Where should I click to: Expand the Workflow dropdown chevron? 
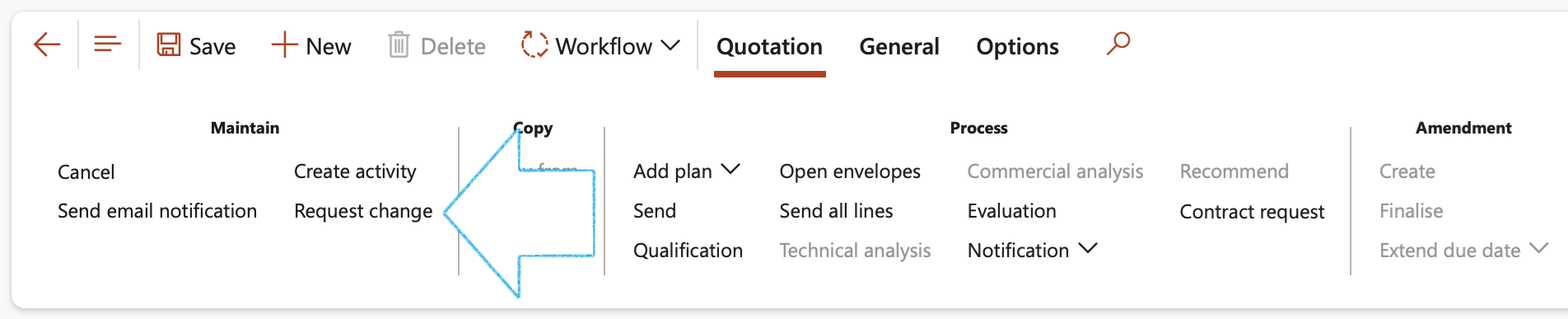tap(670, 45)
